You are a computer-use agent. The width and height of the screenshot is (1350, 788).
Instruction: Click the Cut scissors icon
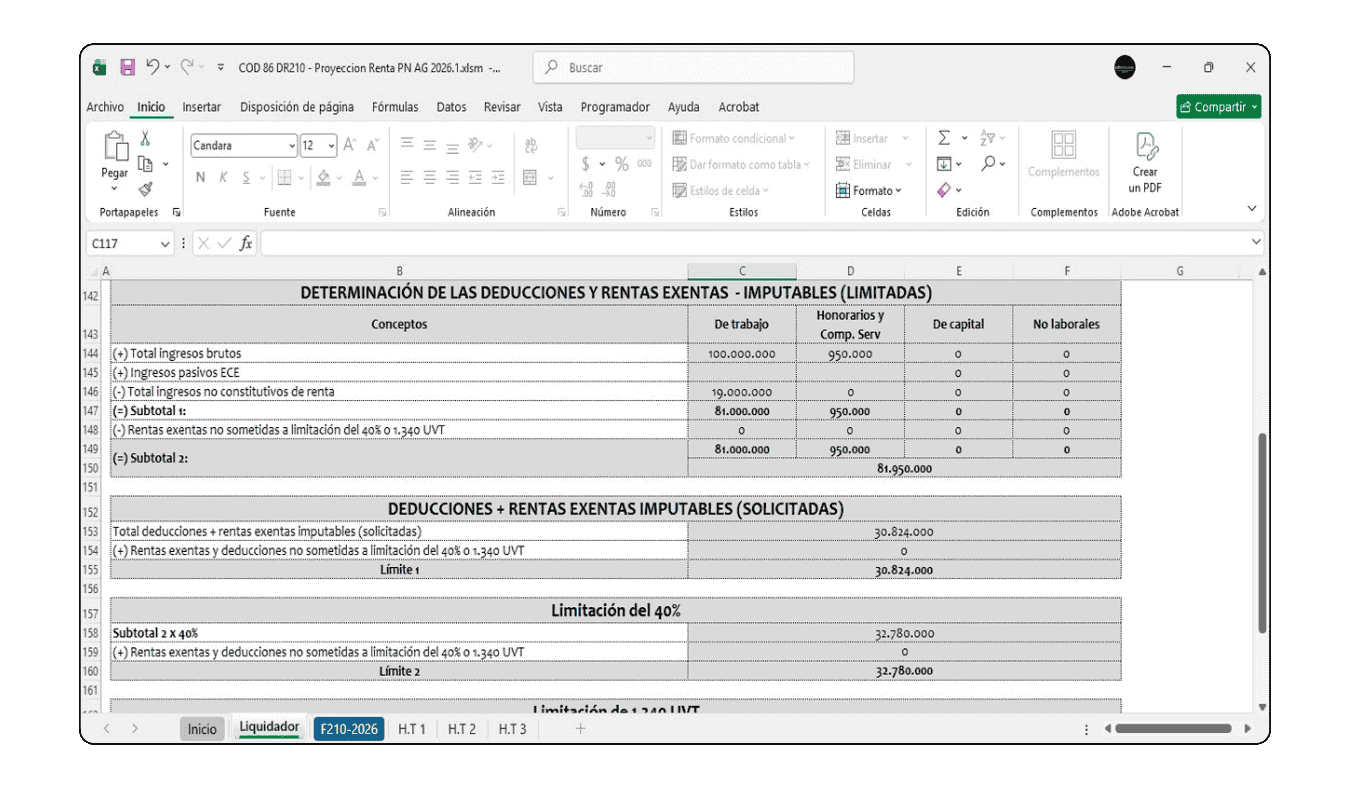[145, 139]
